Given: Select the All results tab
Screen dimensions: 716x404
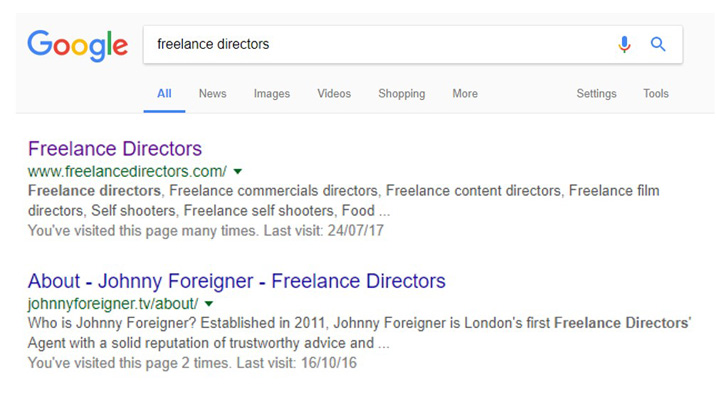Looking at the screenshot, I should [164, 94].
